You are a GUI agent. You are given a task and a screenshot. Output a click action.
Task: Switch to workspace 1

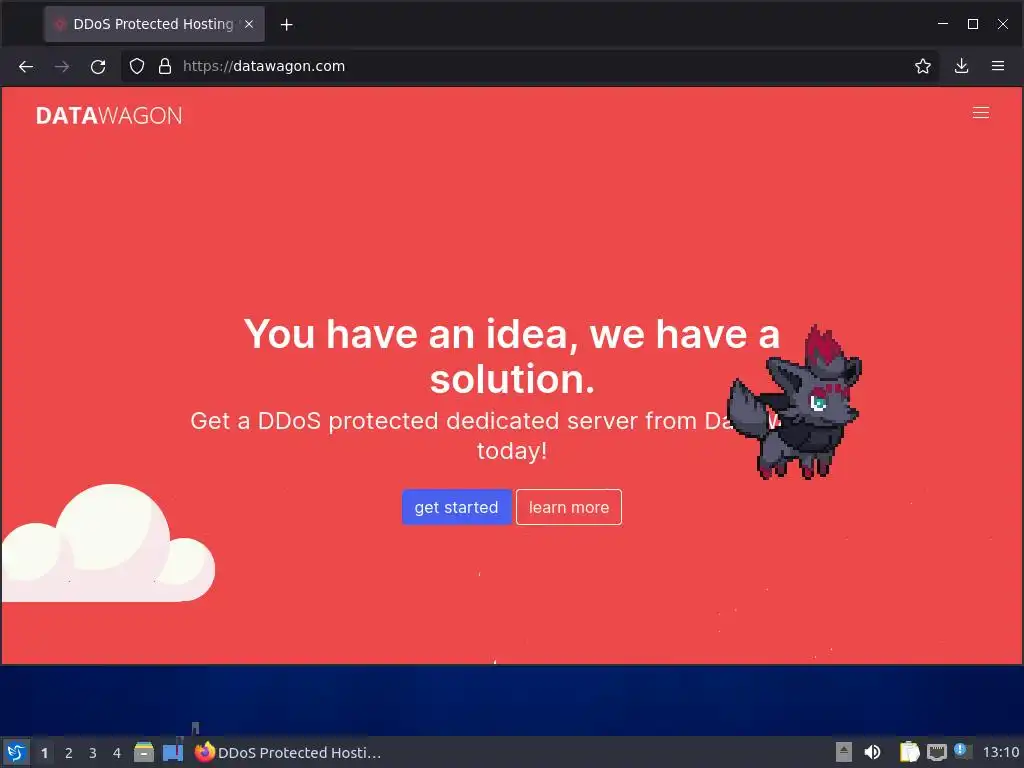coord(44,753)
